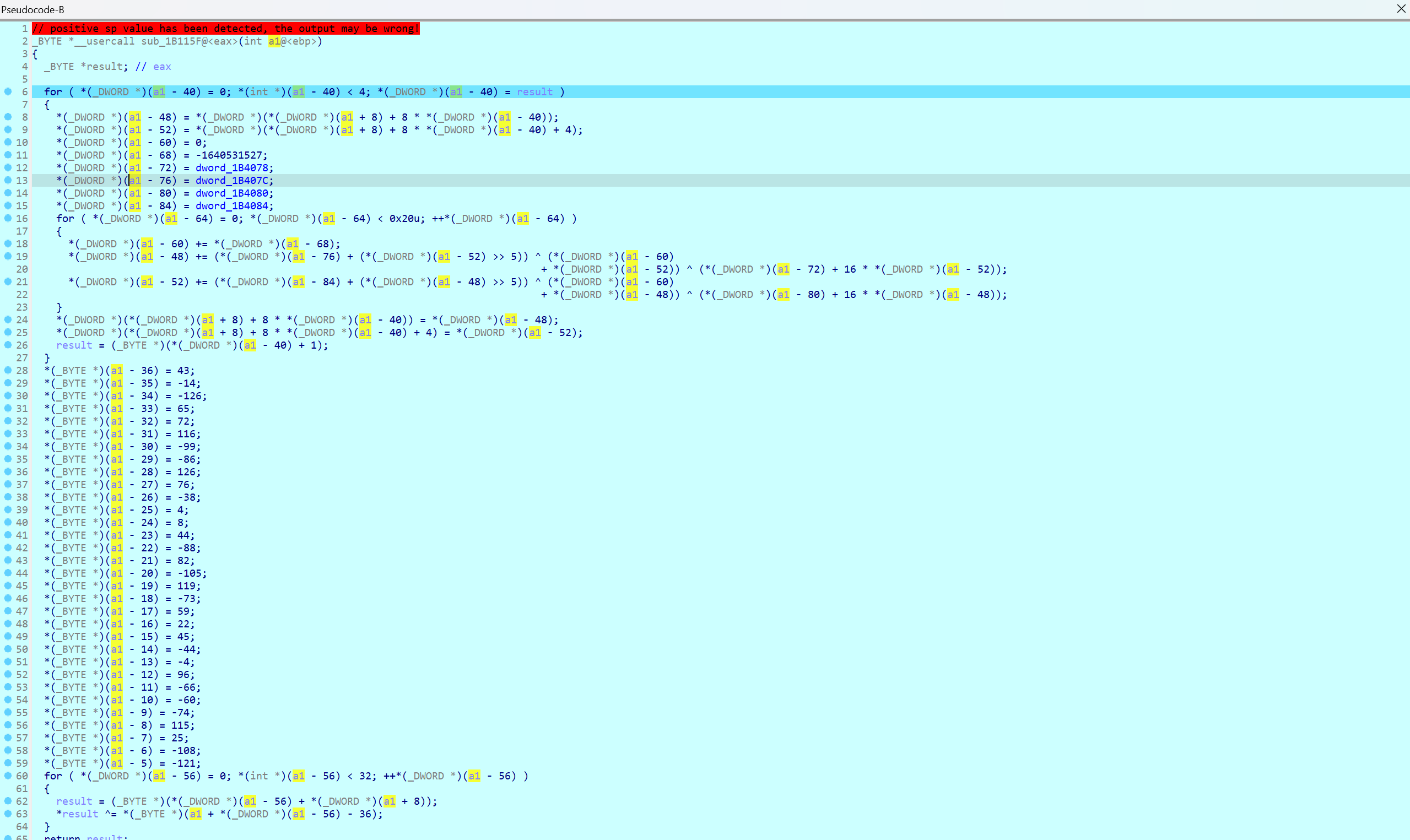This screenshot has width=1410, height=840.
Task: Click line number 19 in gutter
Action: [x=22, y=257]
